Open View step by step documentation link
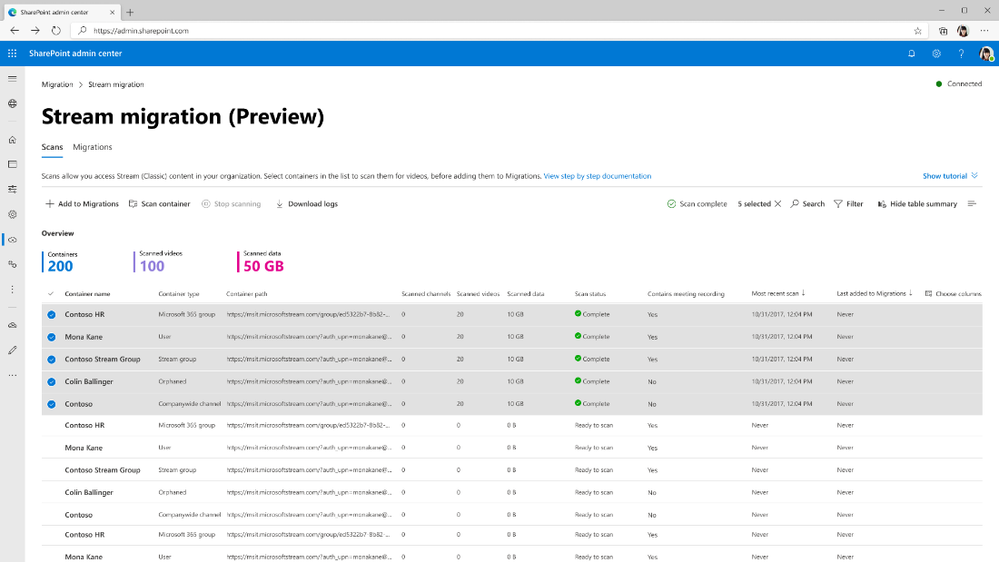999x562 pixels. click(597, 176)
